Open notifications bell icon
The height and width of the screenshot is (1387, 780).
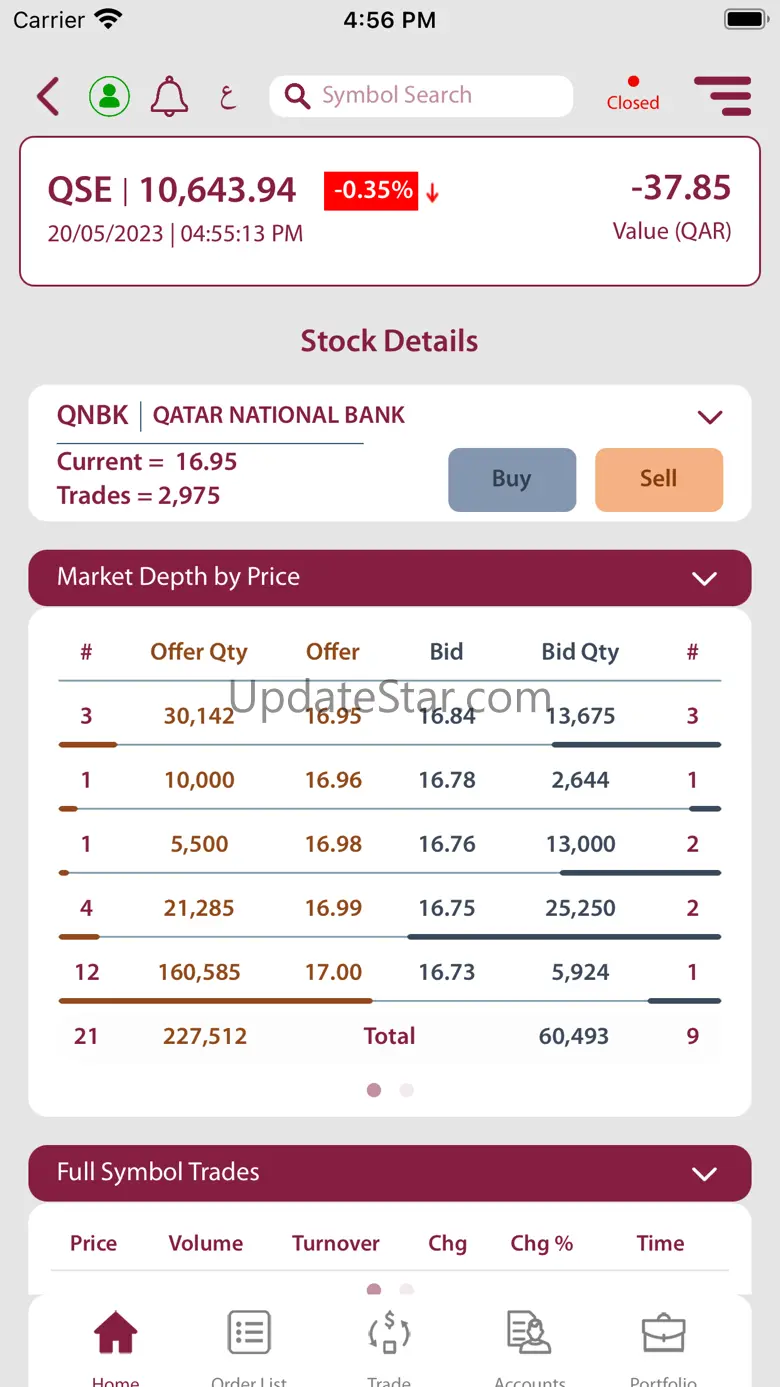pyautogui.click(x=169, y=97)
